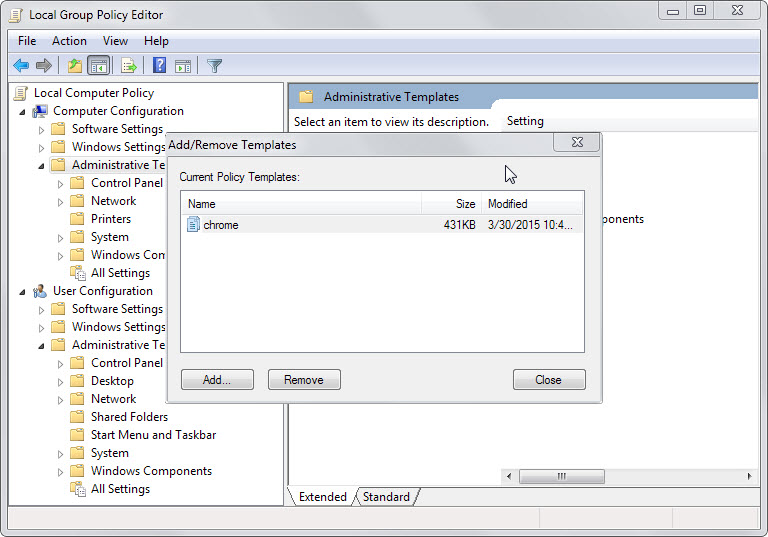Open the View menu
768x537 pixels.
[x=115, y=41]
